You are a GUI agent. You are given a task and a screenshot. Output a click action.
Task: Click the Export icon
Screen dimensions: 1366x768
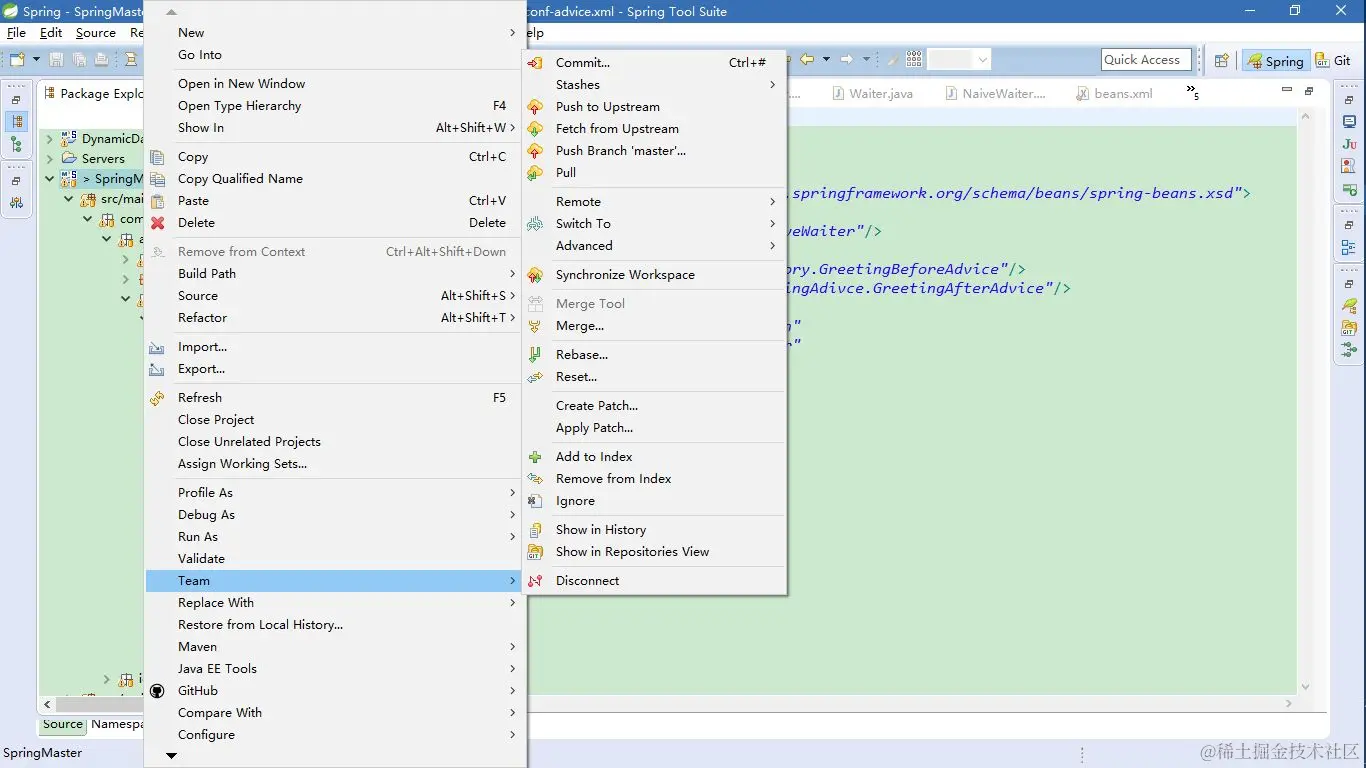pos(157,369)
